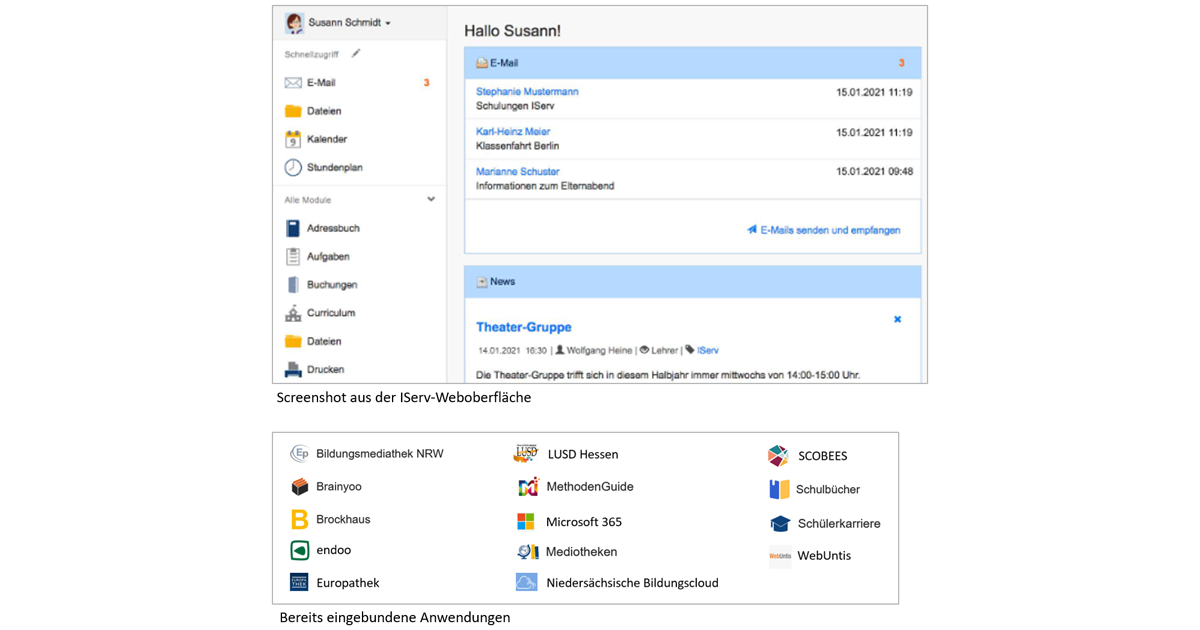Select Kalender label in sidebar

tap(327, 139)
